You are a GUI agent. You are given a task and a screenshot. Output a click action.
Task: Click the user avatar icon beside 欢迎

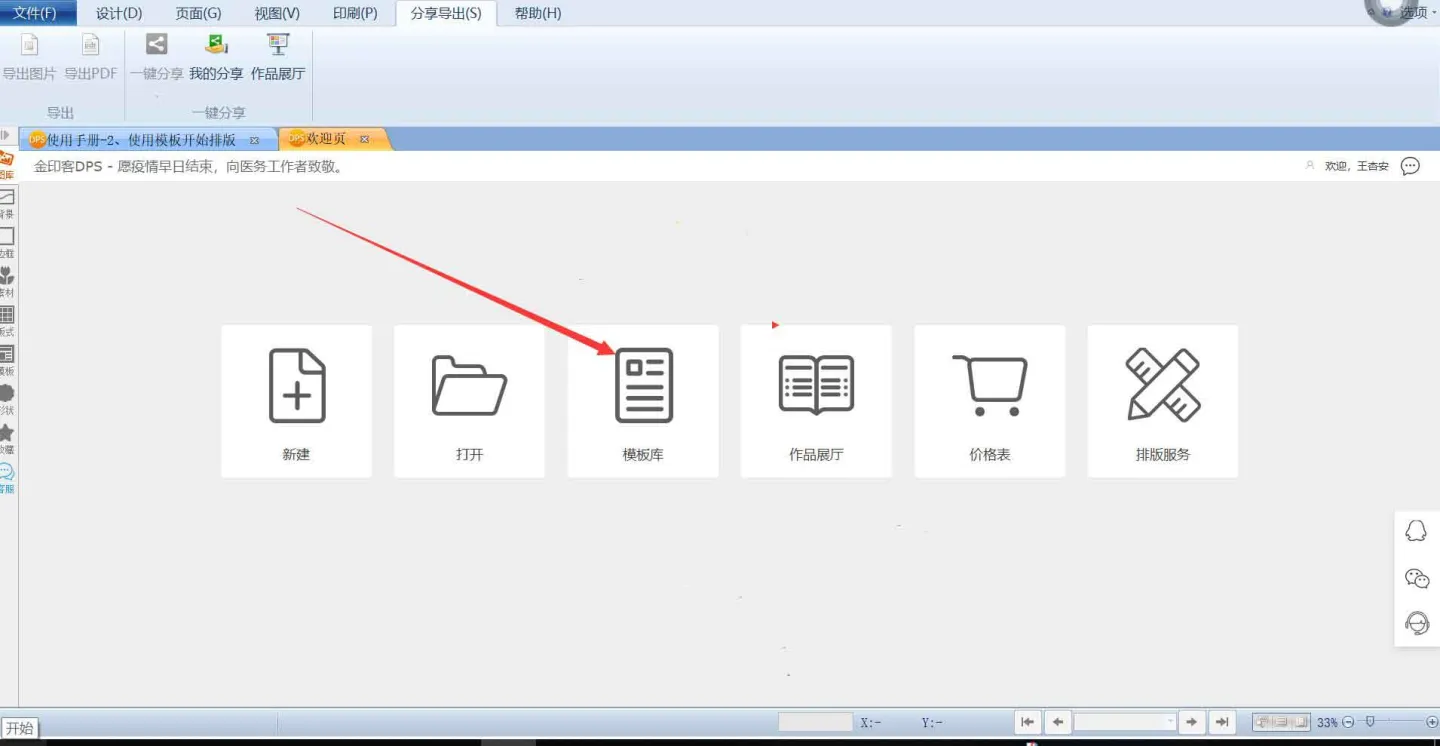point(1310,166)
